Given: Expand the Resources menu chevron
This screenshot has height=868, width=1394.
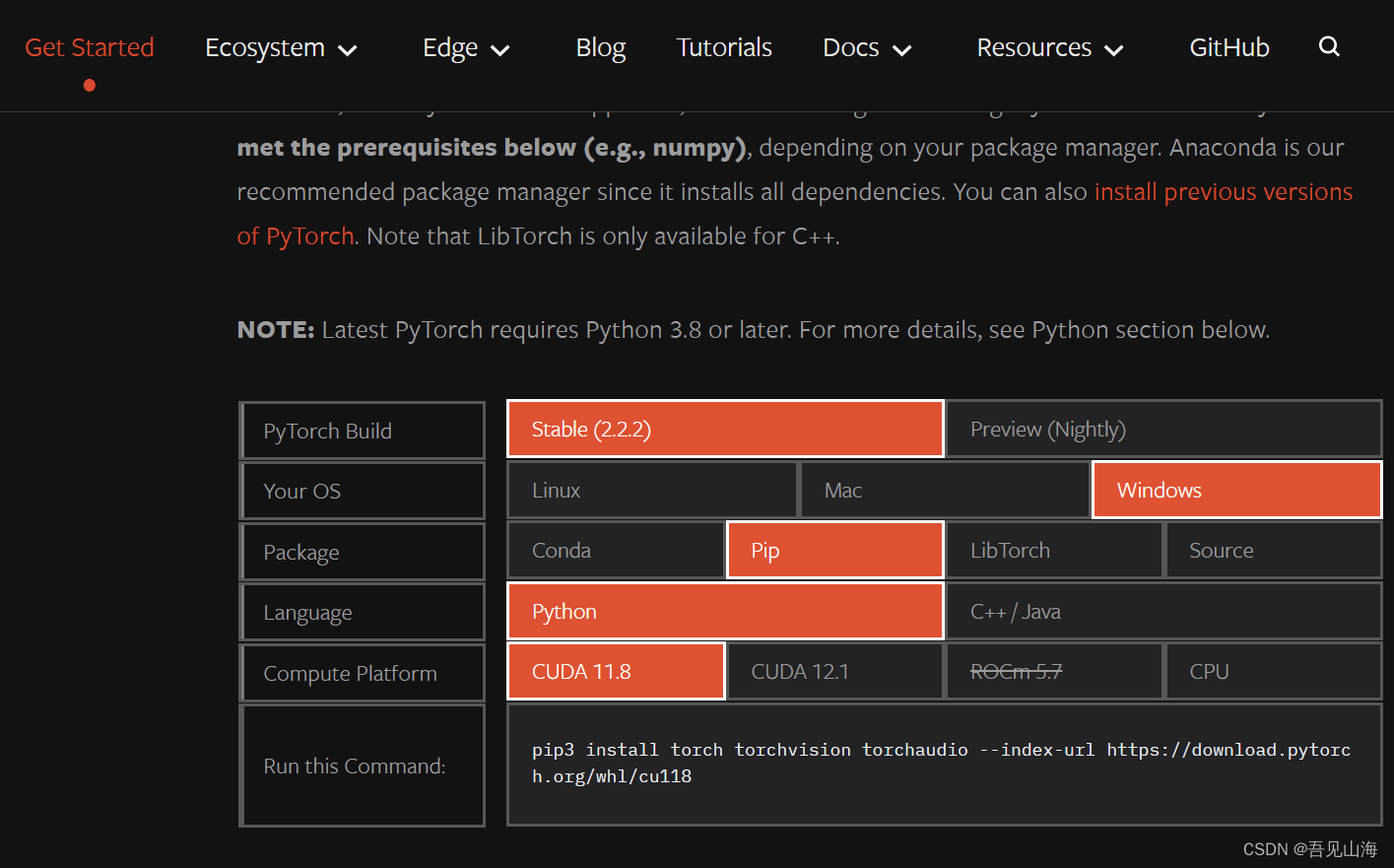Looking at the screenshot, I should 1114,50.
